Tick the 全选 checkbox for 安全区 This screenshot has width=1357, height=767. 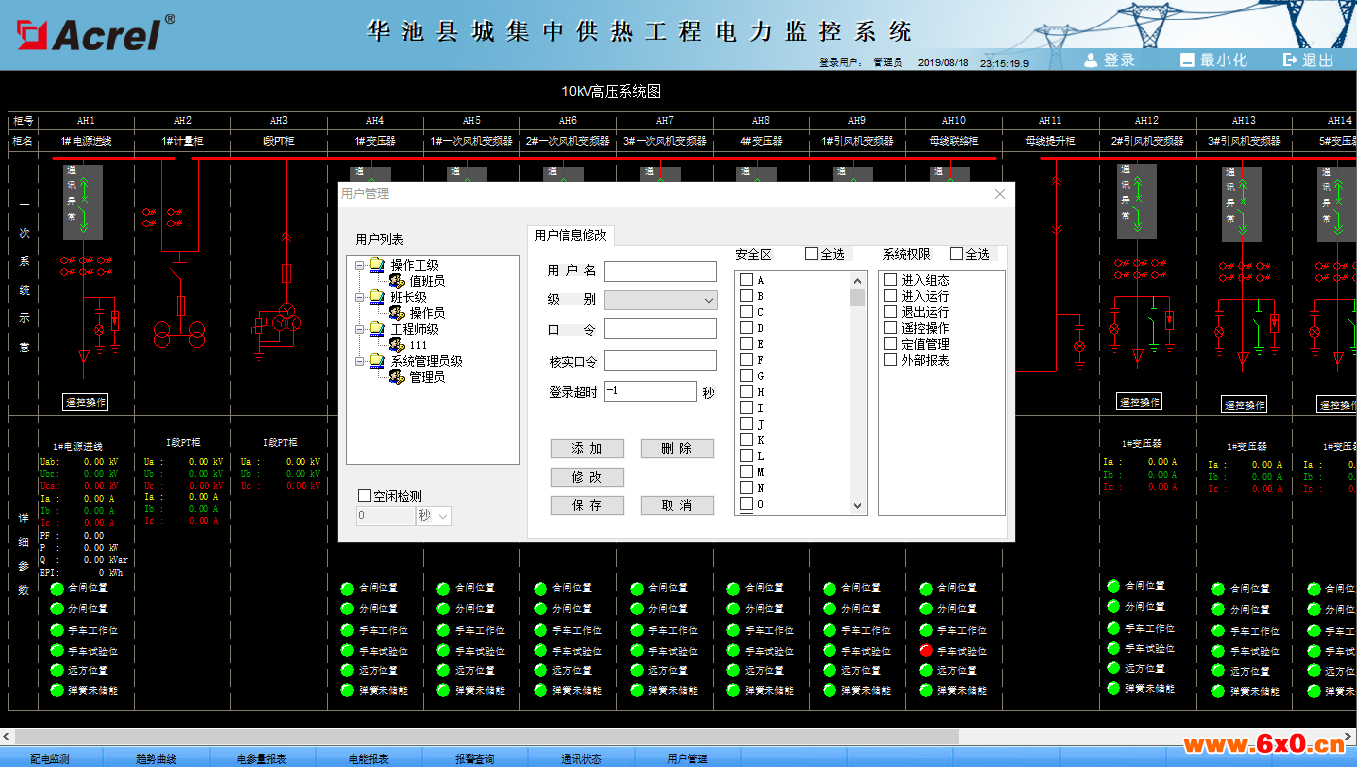(812, 254)
